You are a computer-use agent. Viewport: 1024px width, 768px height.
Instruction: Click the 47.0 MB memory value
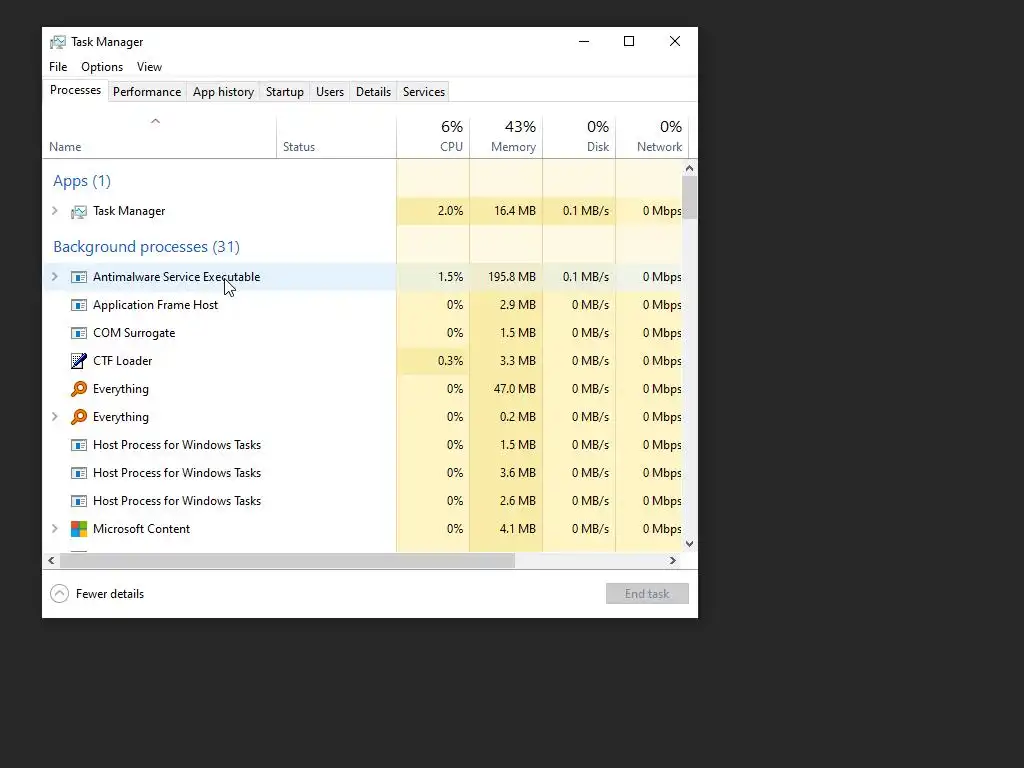click(515, 389)
